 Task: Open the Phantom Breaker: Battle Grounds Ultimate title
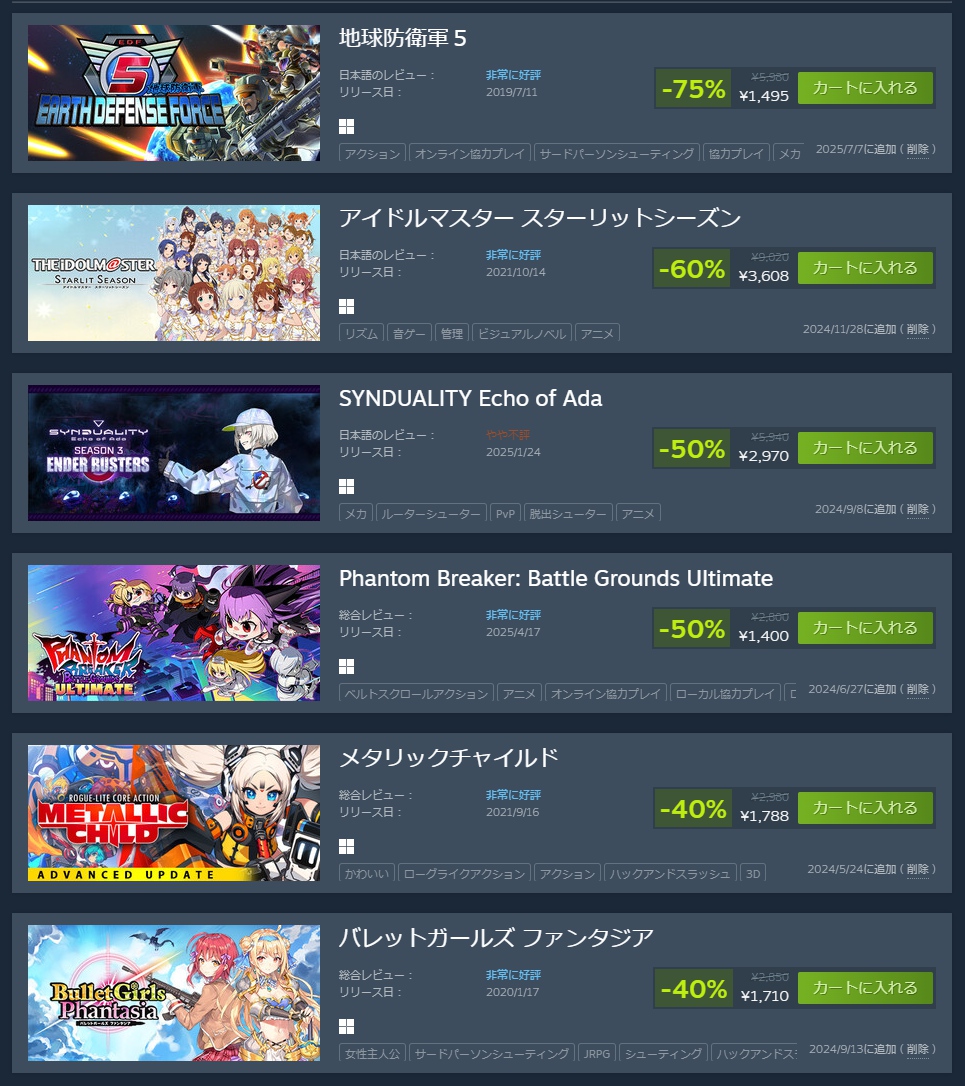tap(556, 578)
